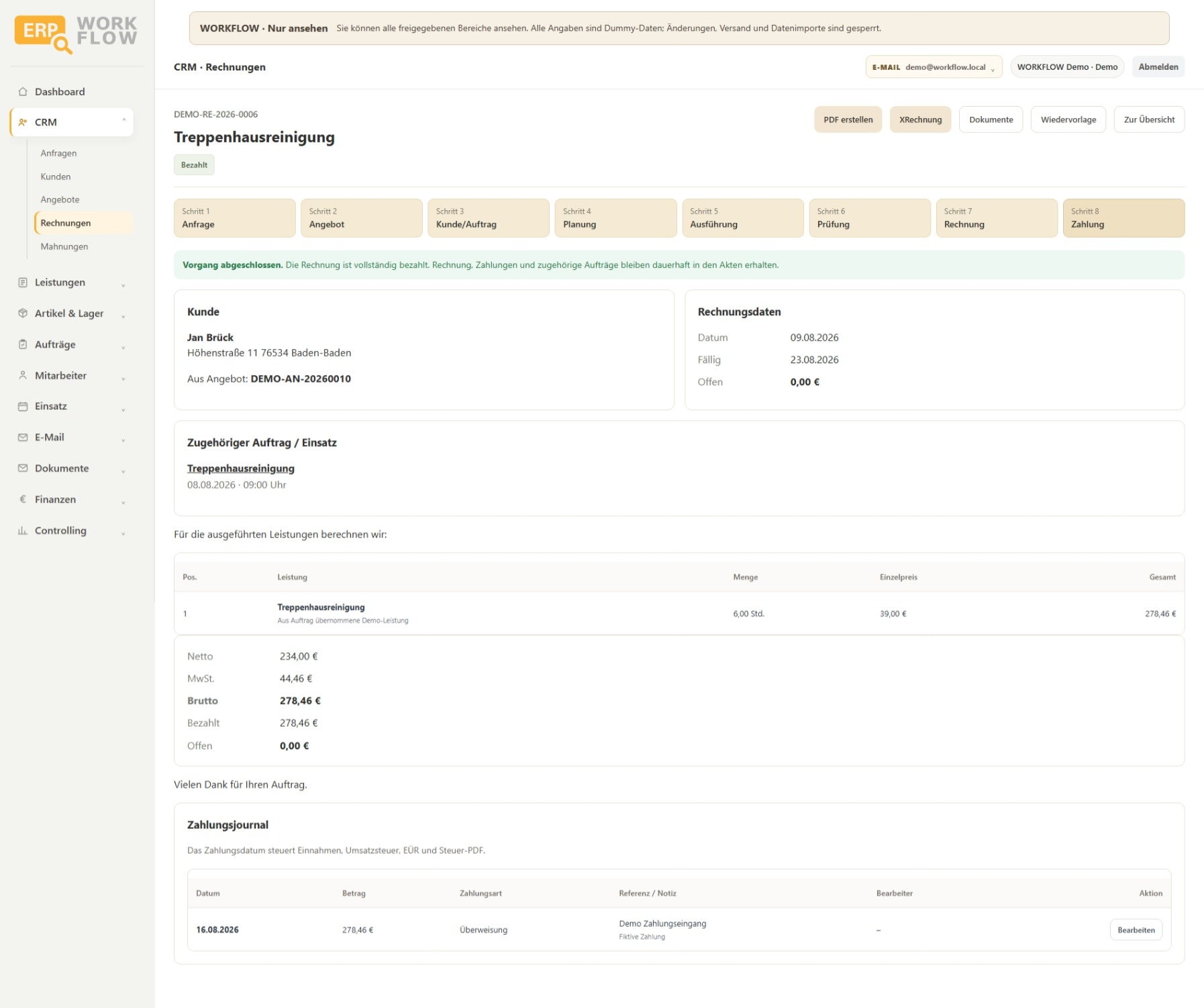This screenshot has height=1008, width=1204.
Task: Open Anfragen in CRM submenu
Action: [58, 153]
